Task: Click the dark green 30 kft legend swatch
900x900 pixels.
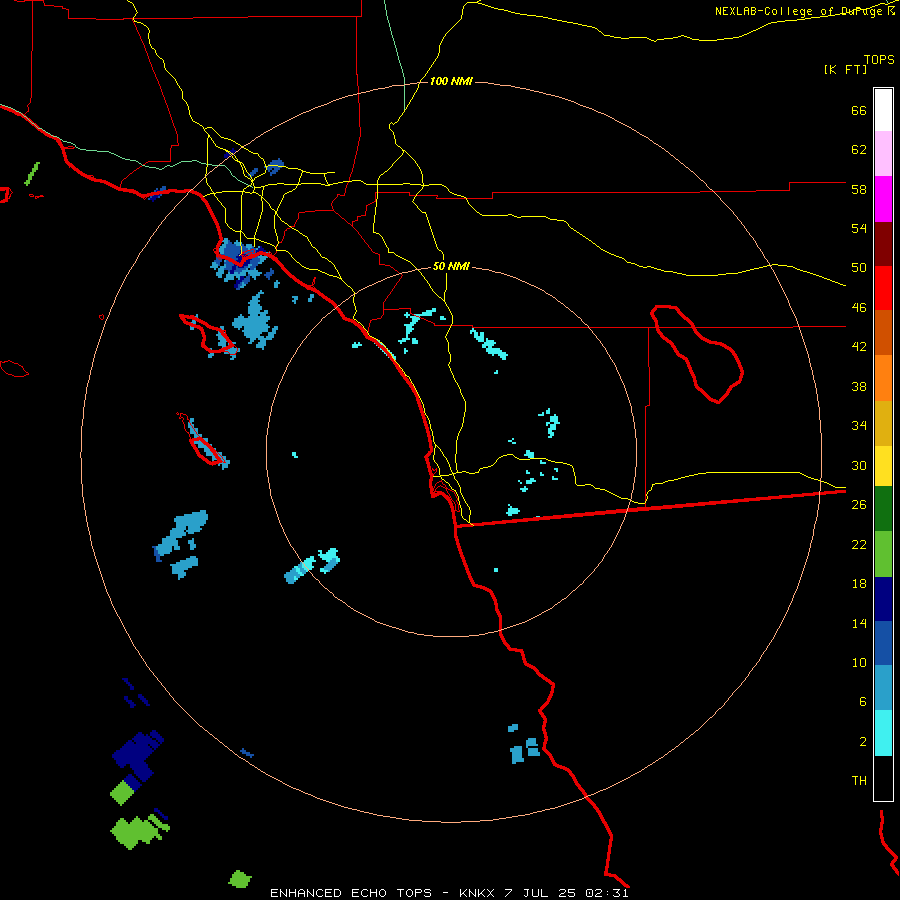Action: (x=883, y=509)
